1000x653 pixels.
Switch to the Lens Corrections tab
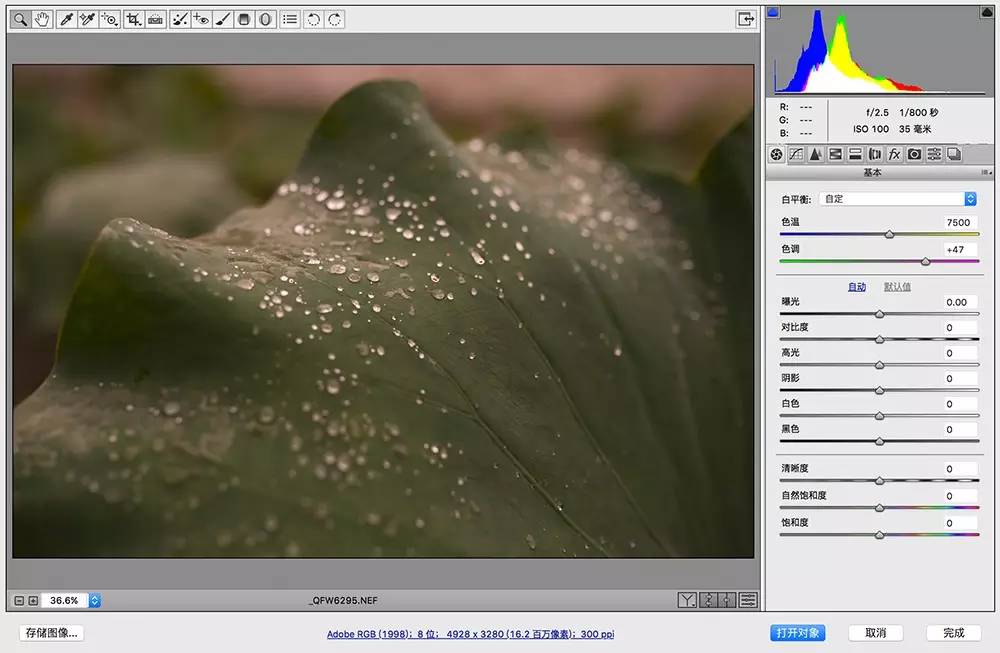(x=875, y=154)
